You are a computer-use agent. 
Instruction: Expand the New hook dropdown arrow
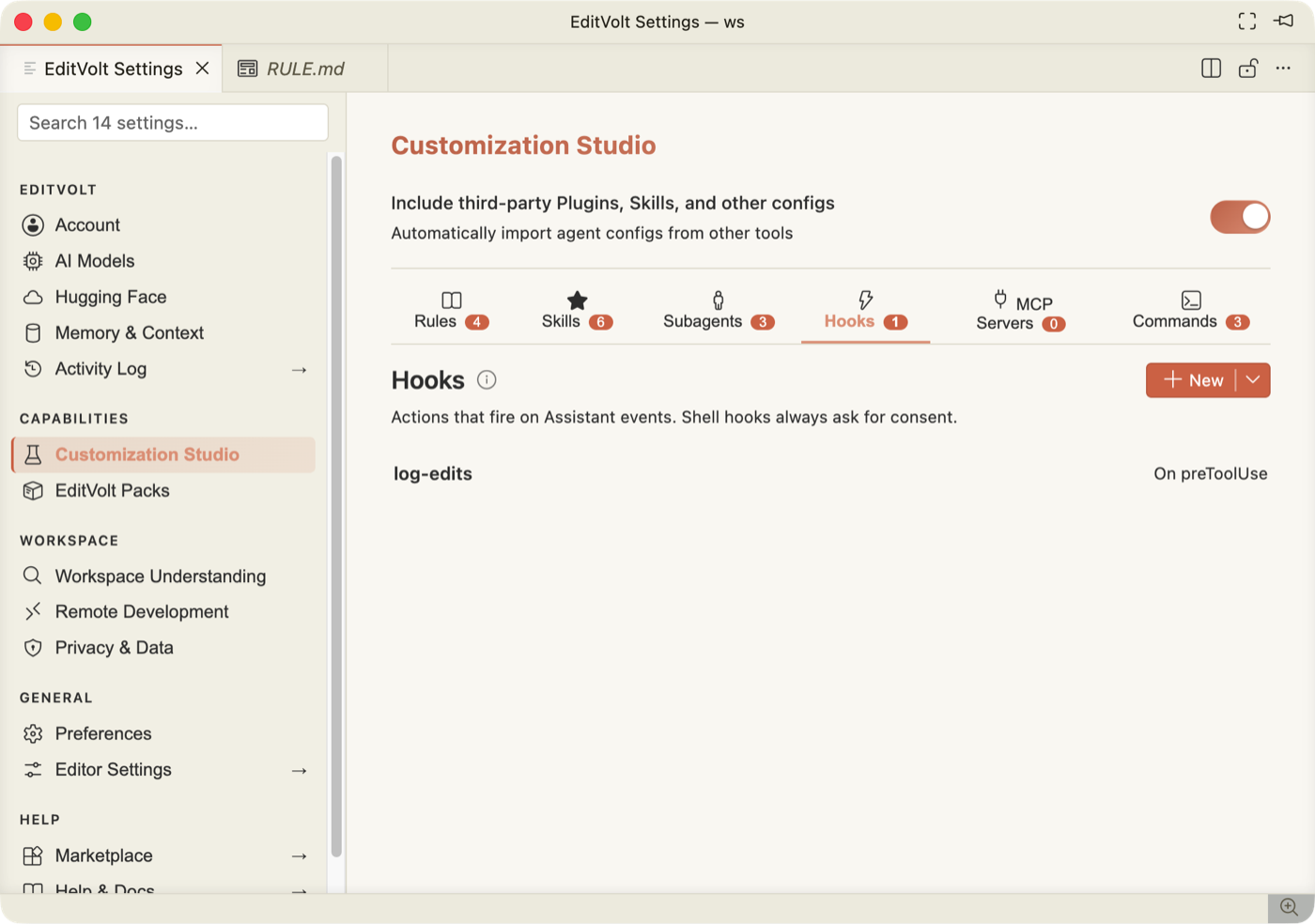[x=1253, y=380]
